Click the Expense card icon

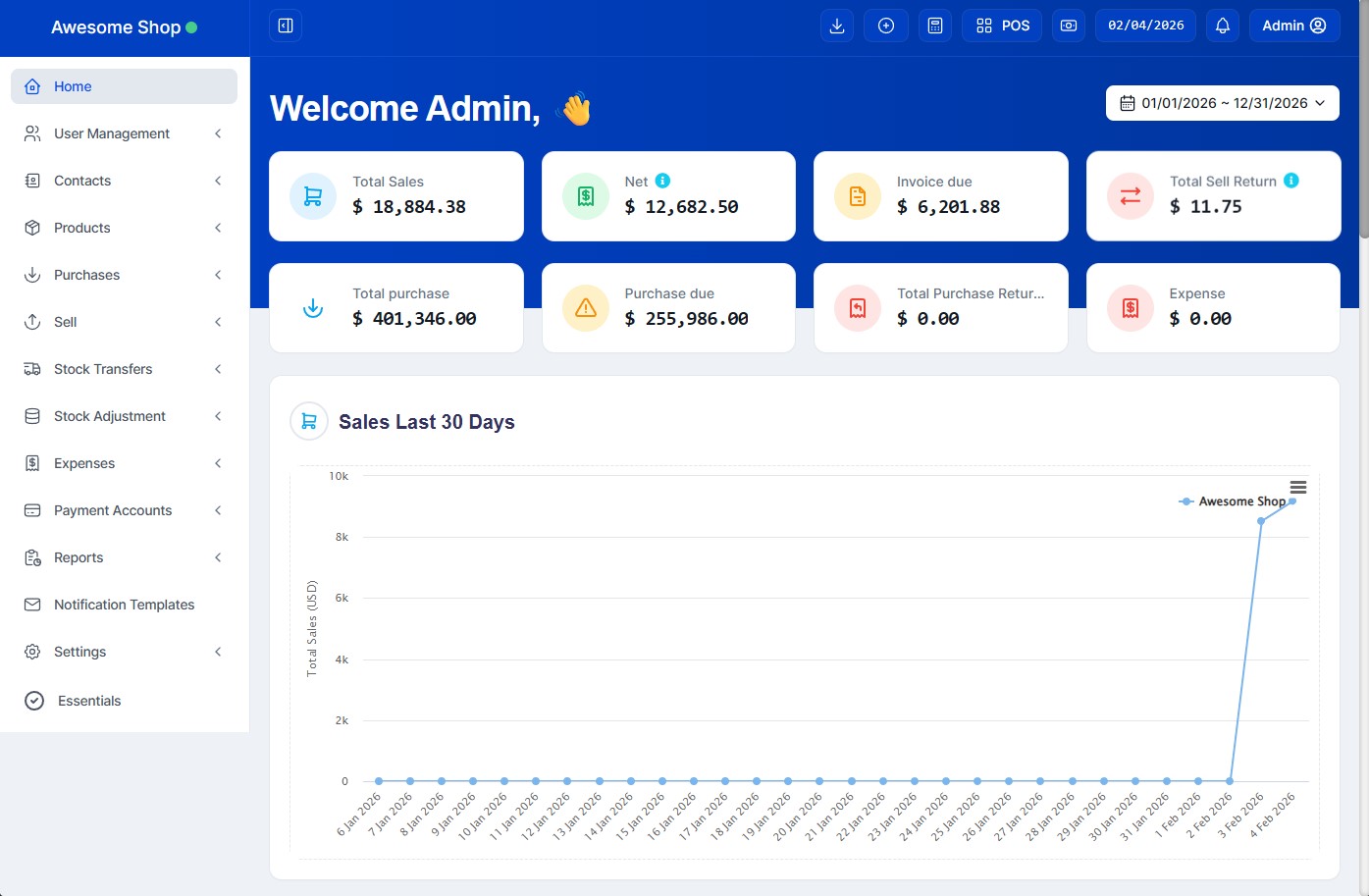tap(1131, 308)
